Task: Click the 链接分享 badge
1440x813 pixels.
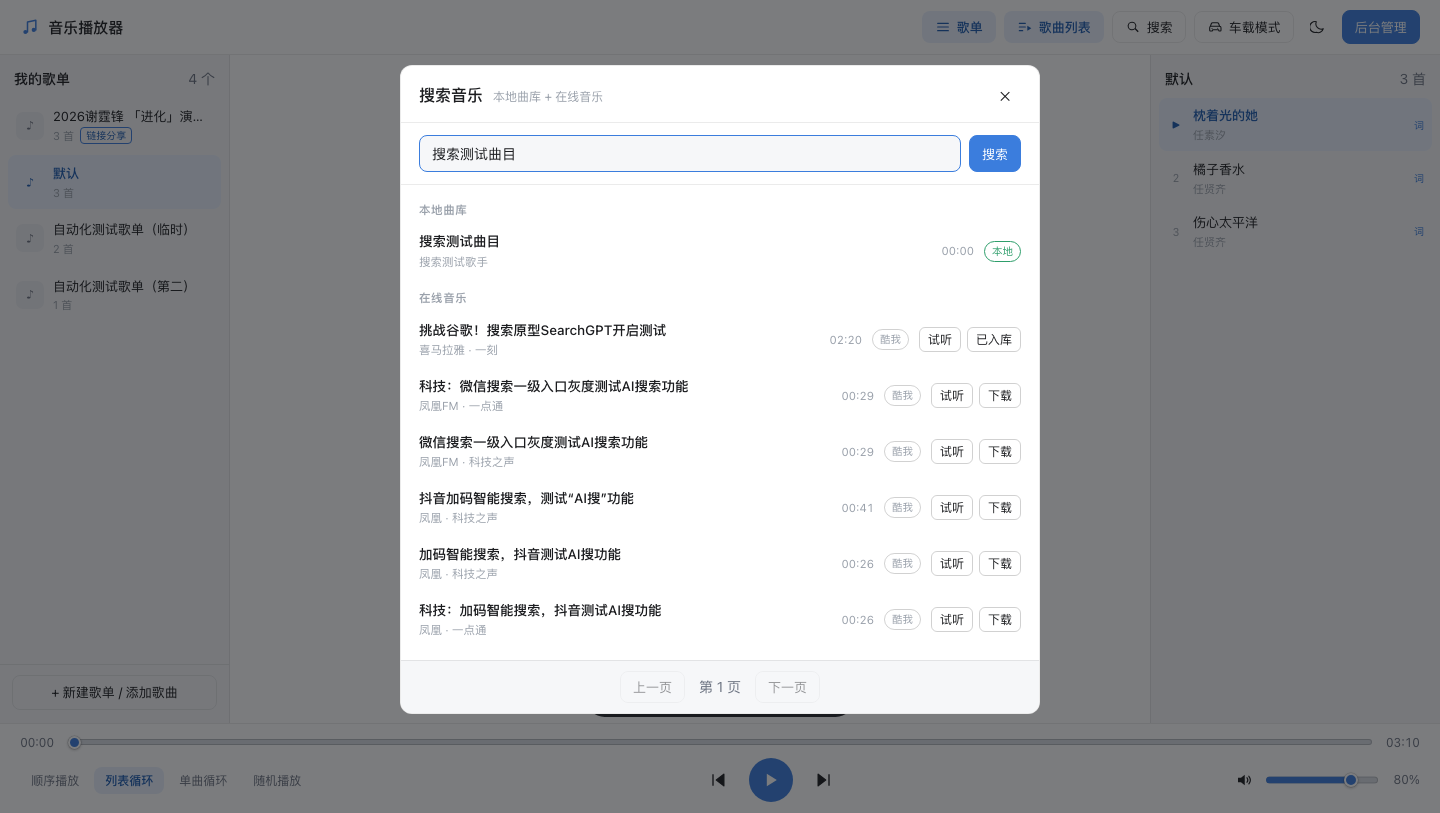Action: [106, 135]
